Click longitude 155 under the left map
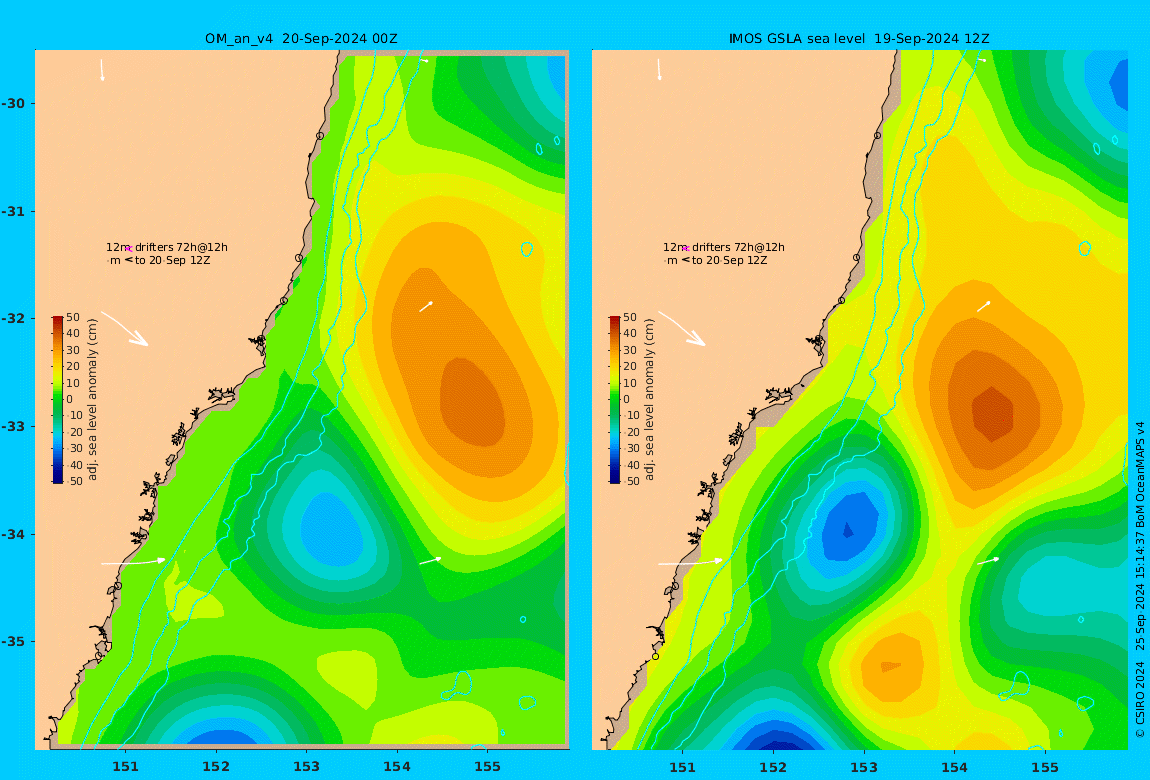 (x=488, y=767)
